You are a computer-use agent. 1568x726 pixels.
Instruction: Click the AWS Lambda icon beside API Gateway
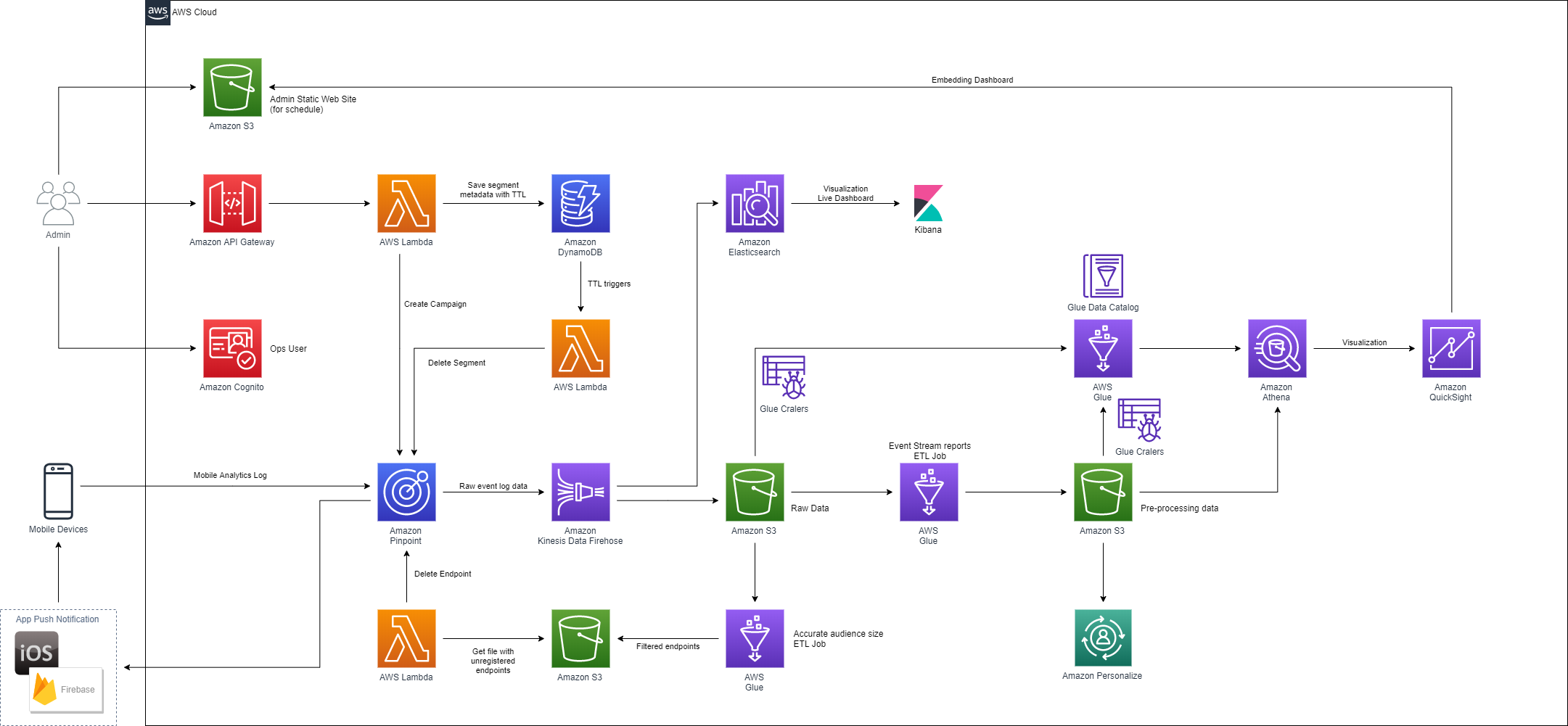406,203
